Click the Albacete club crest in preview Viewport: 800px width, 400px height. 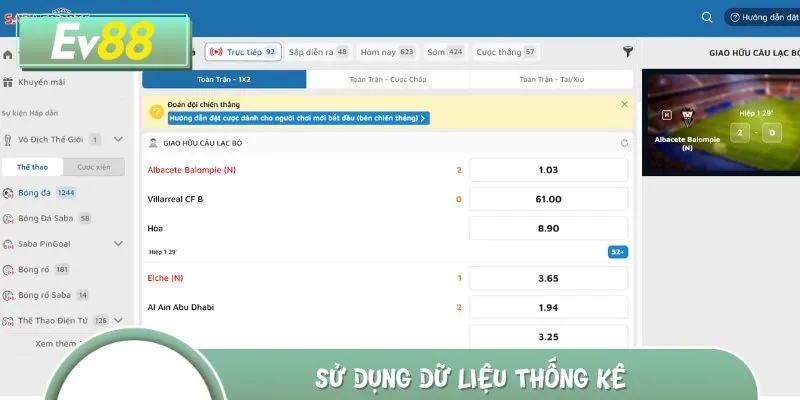point(687,116)
